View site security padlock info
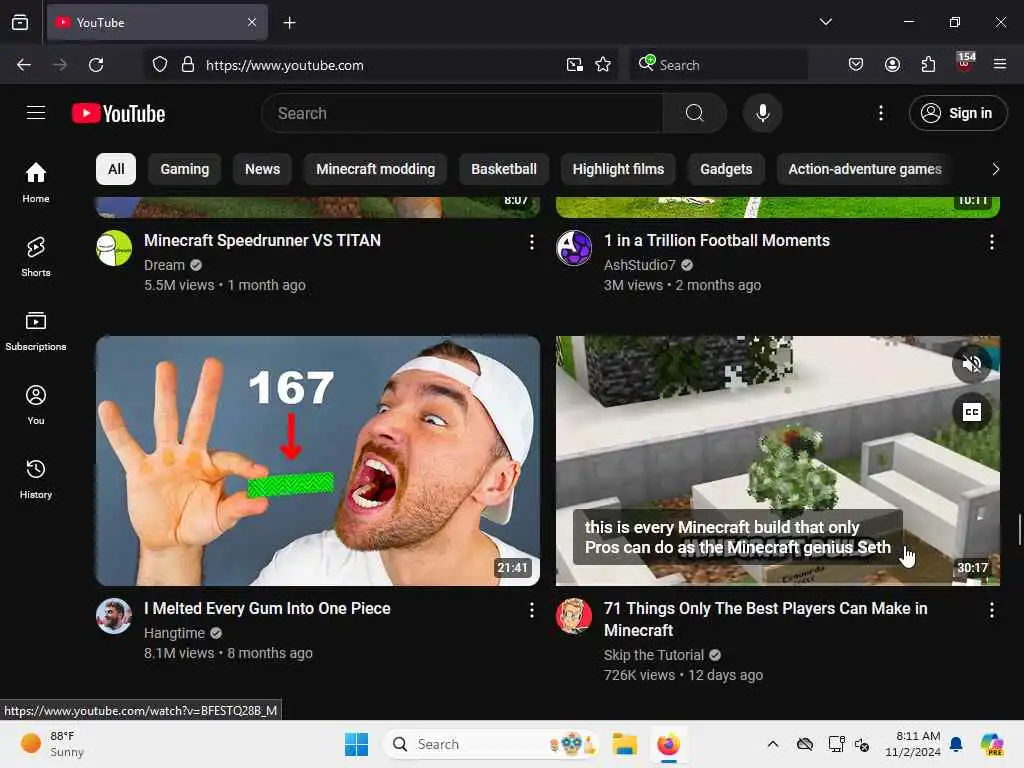1024x768 pixels. click(188, 65)
